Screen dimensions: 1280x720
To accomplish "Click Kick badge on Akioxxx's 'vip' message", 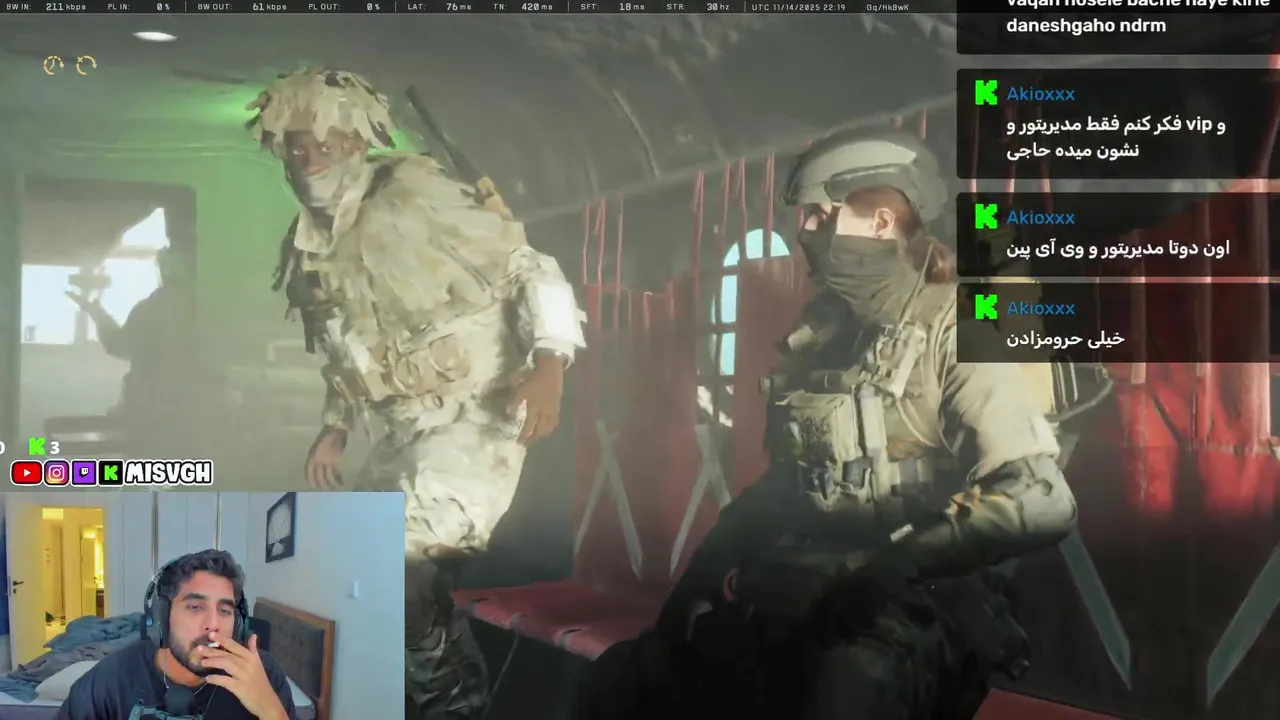I will (986, 93).
